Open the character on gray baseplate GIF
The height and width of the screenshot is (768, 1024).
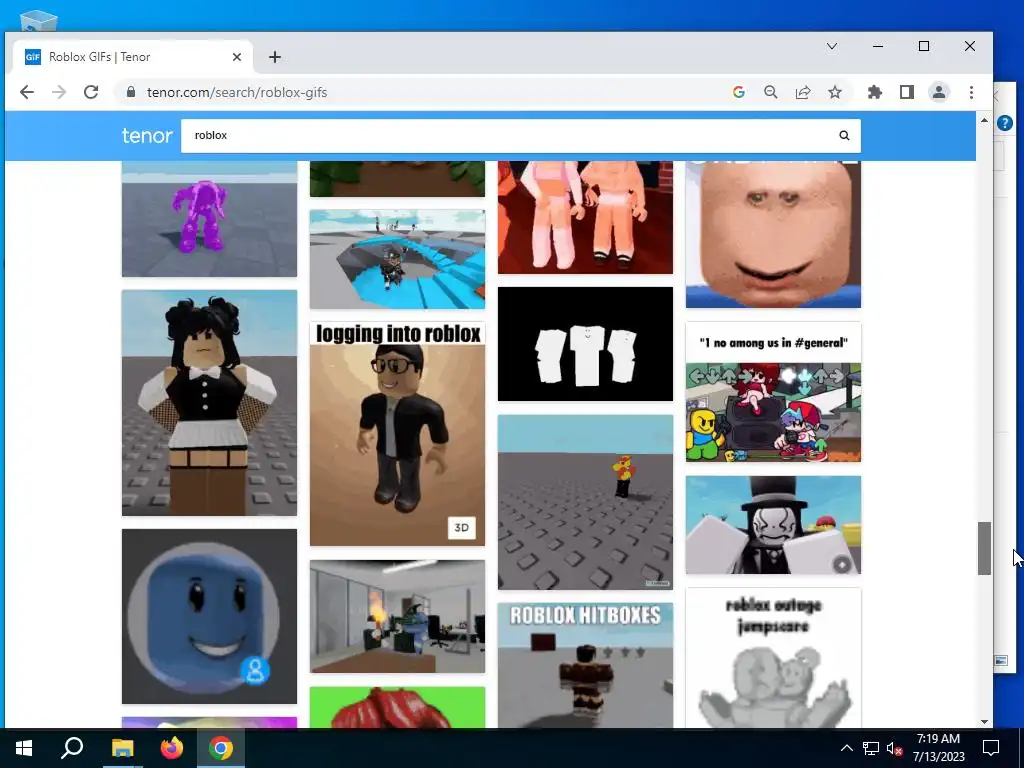585,502
